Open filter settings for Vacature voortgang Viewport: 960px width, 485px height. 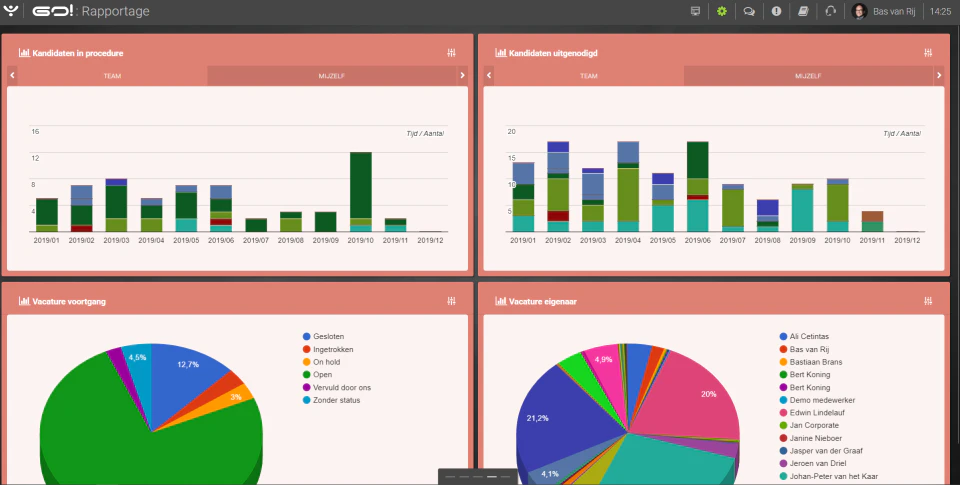[452, 301]
